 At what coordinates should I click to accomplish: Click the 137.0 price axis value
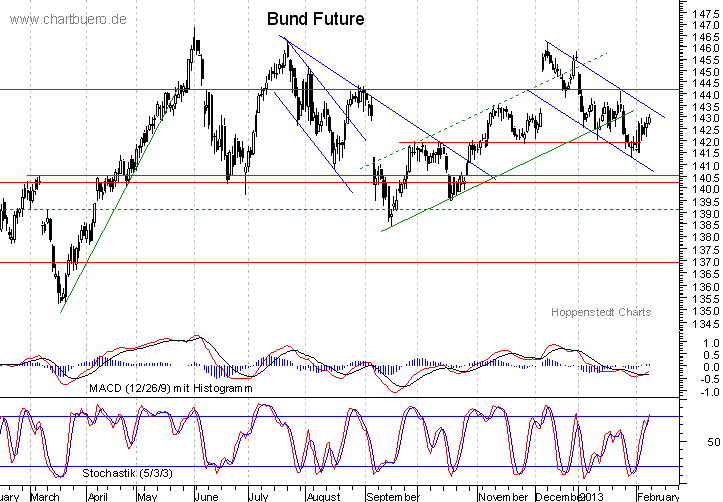pyautogui.click(x=705, y=262)
